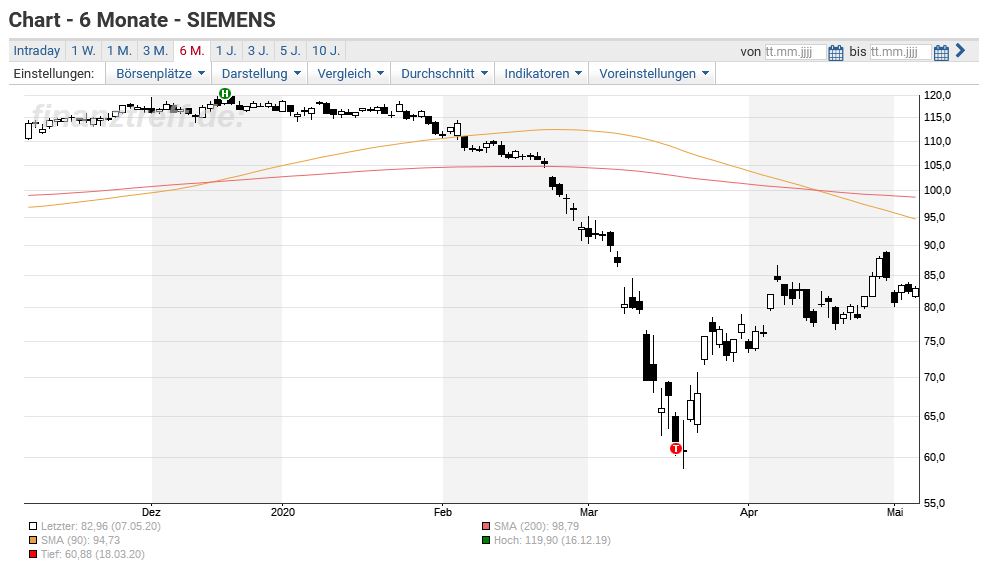Screen dimensions: 988x575
Task: Click the 'Mai' x-axis month label
Action: [895, 512]
